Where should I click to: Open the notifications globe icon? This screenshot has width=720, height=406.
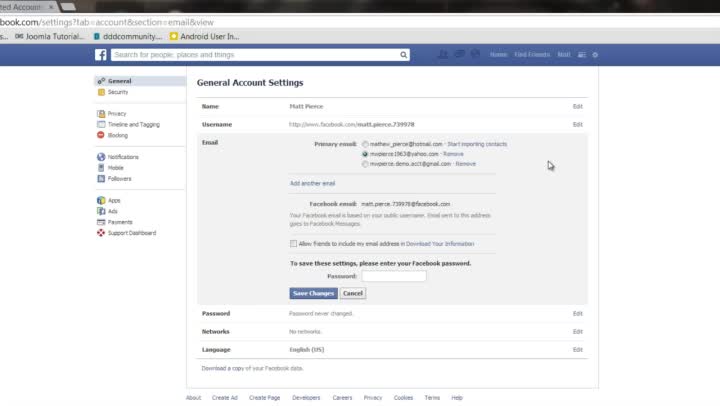(x=475, y=54)
